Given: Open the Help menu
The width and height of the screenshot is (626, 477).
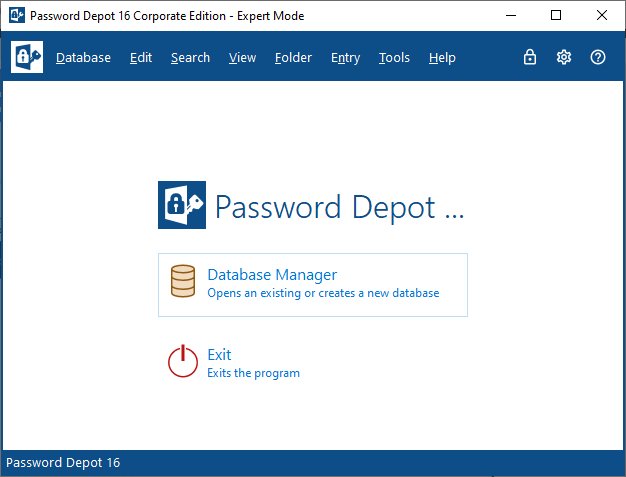Looking at the screenshot, I should (442, 57).
